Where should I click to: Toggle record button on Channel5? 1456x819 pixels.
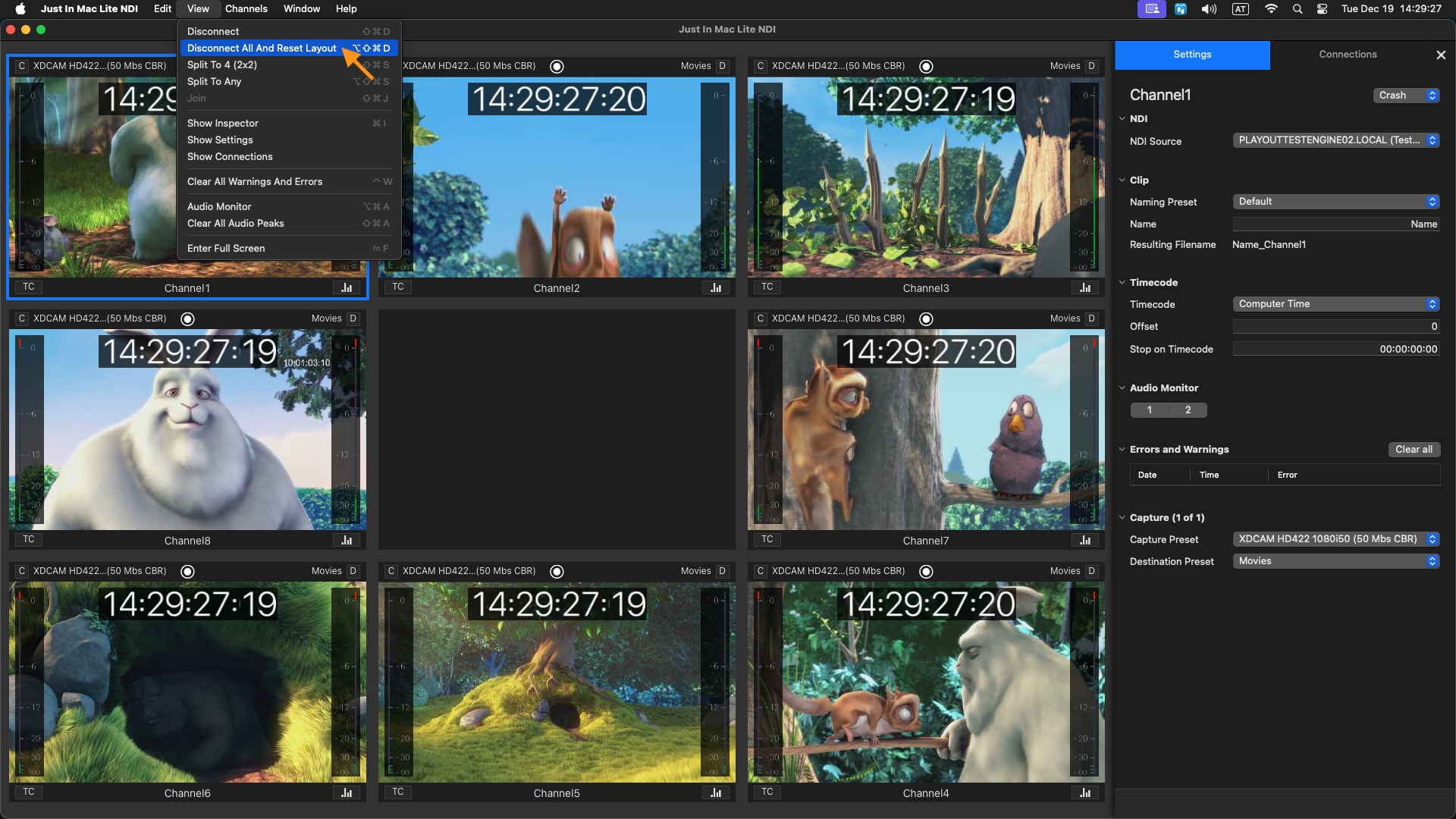coord(557,571)
